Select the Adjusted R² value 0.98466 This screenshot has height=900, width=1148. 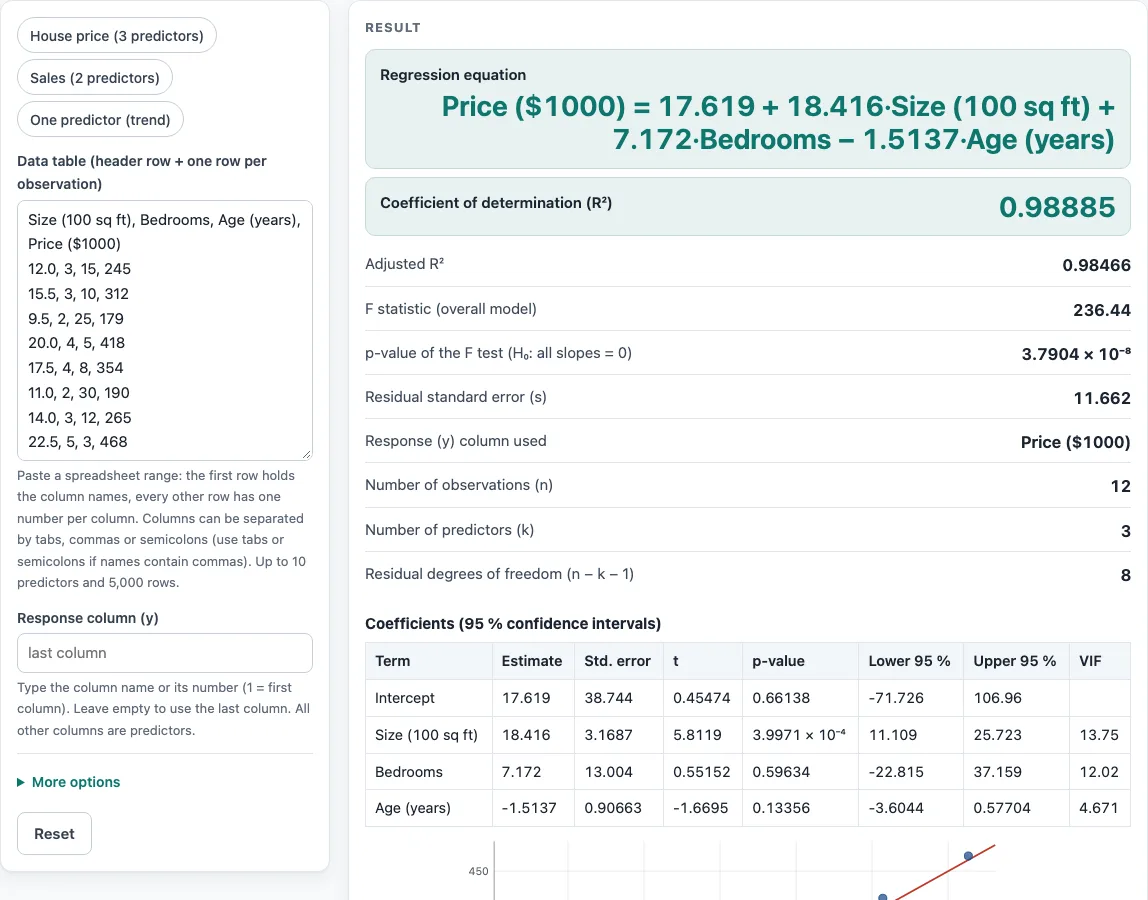tap(1096, 265)
